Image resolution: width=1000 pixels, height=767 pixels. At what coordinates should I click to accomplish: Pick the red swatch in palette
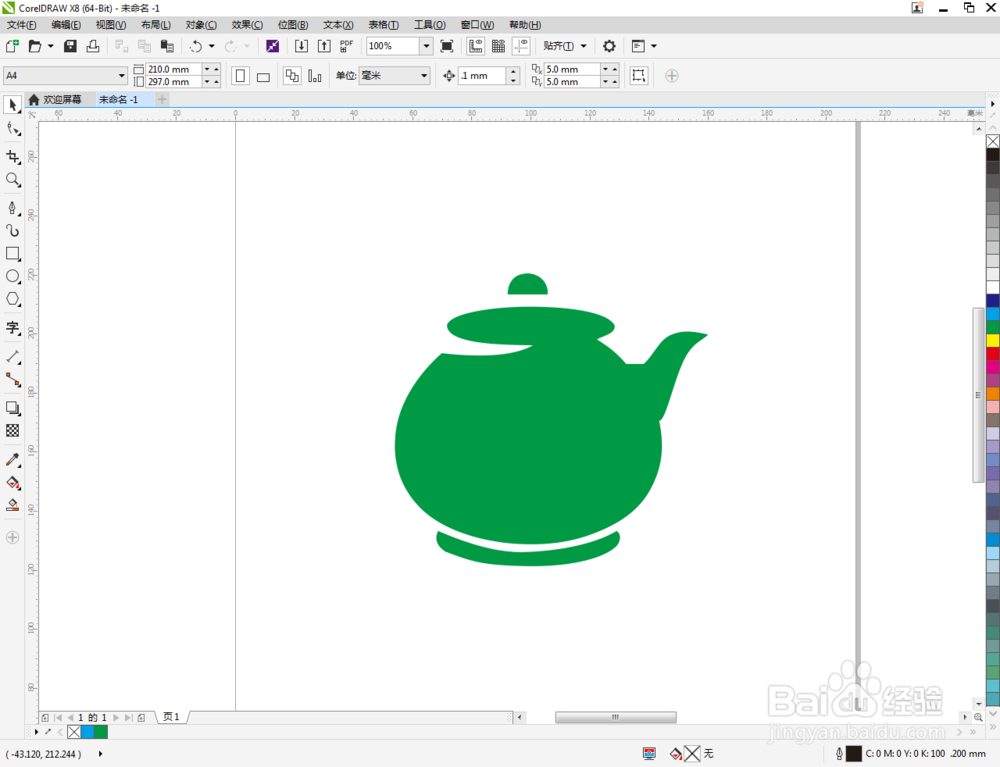coord(993,354)
